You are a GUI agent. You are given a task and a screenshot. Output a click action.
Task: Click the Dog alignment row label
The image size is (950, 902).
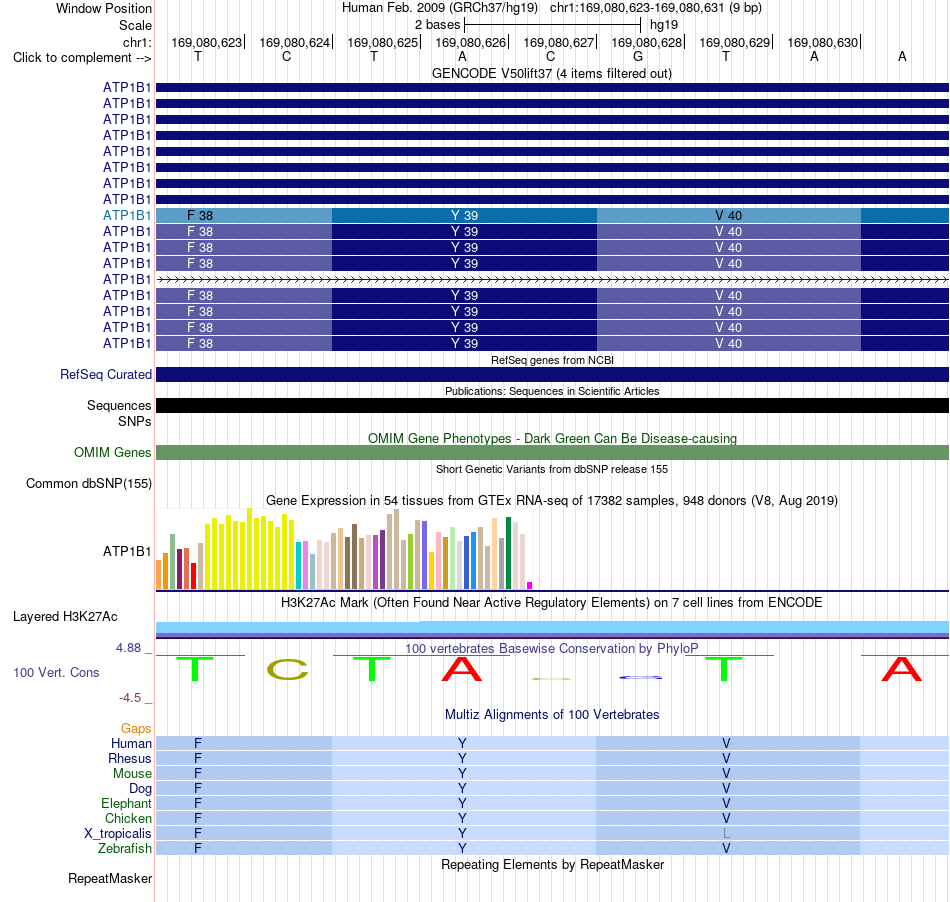[140, 788]
